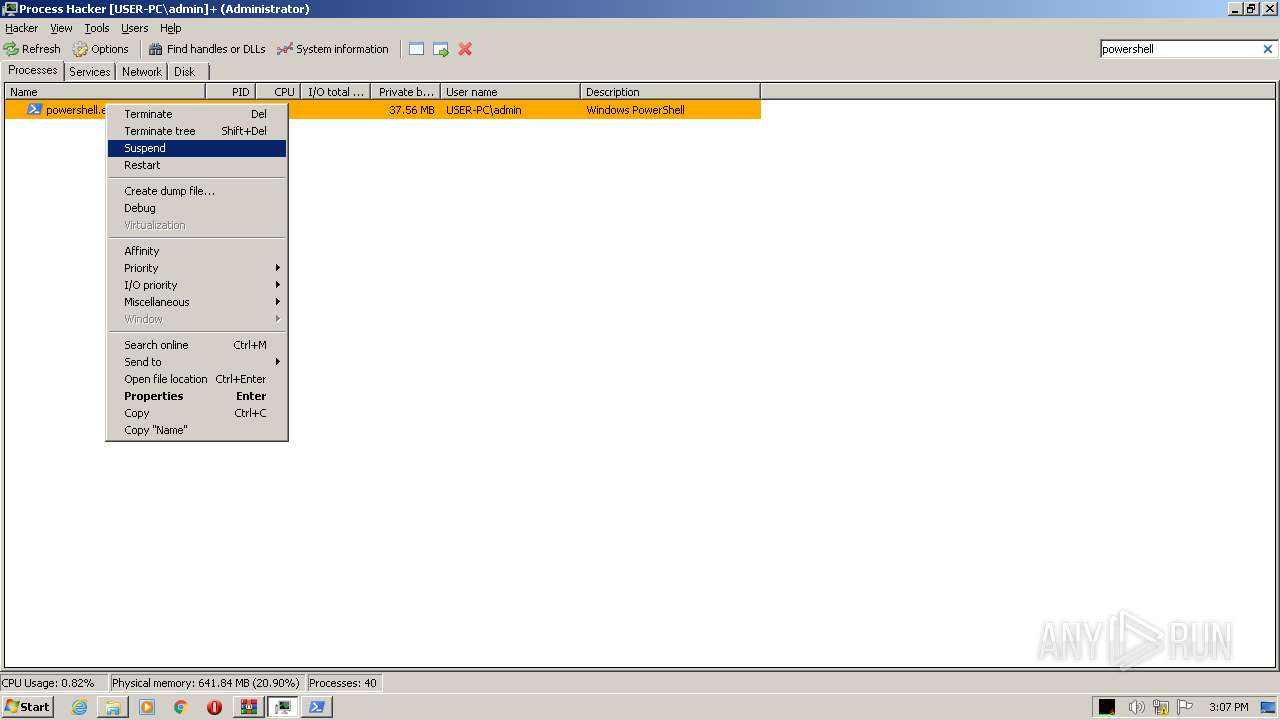Choose the plain Copy entry in context menu
This screenshot has width=1280, height=720.
coord(197,413)
